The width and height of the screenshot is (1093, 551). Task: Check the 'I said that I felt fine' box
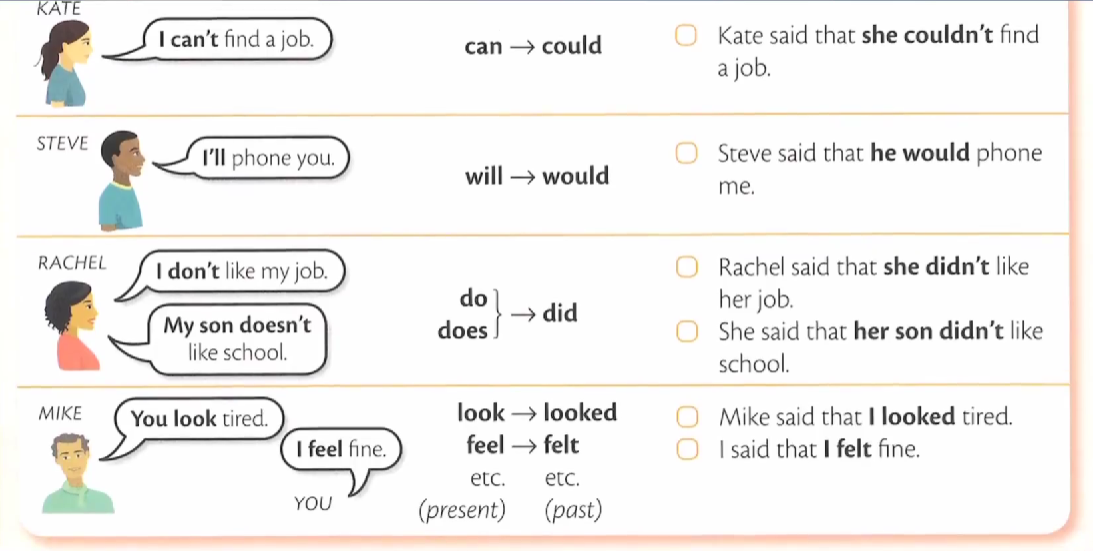pos(686,449)
